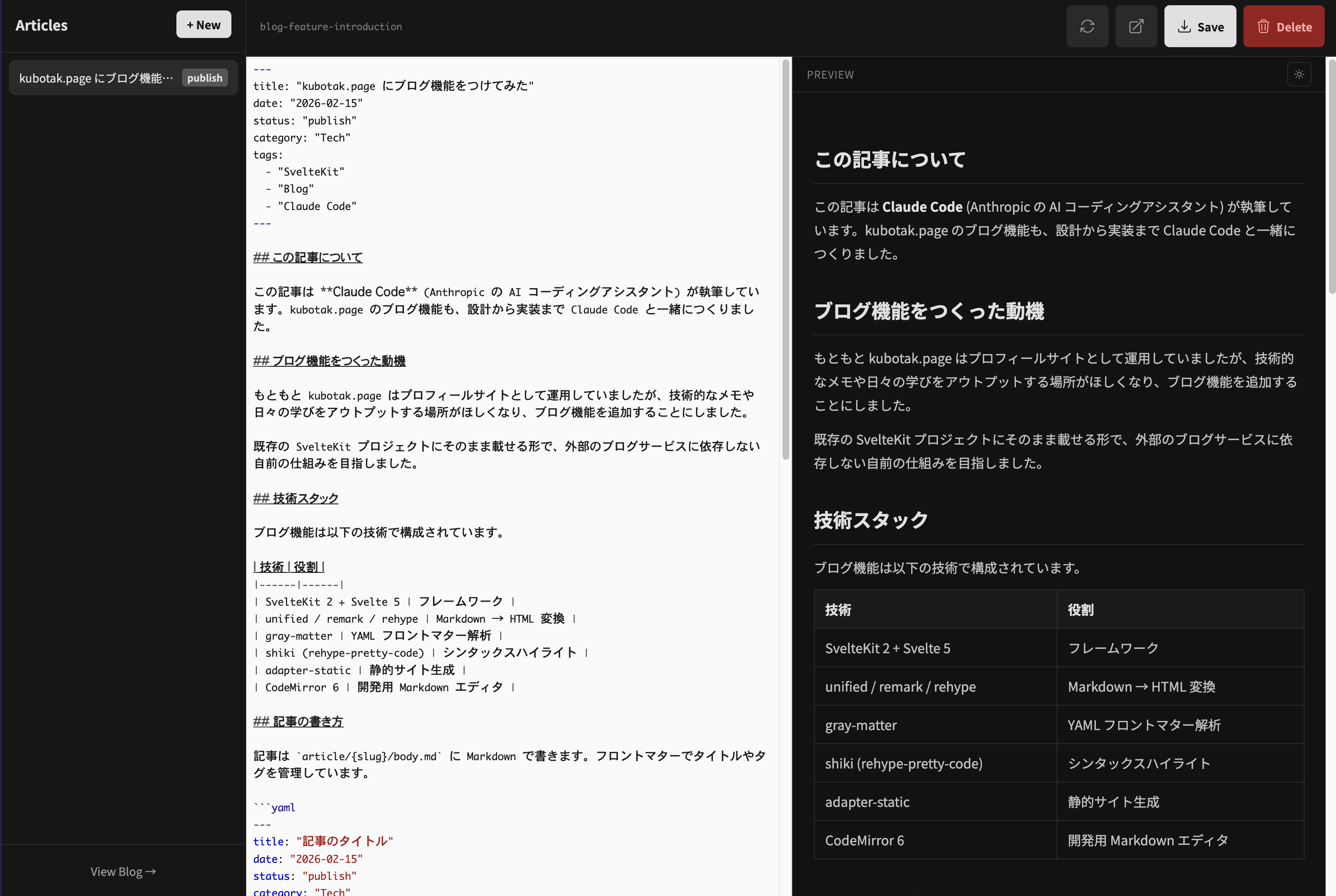Screen dimensions: 1336x896
Task: Click the preview heading この記事について
Action: click(x=890, y=159)
